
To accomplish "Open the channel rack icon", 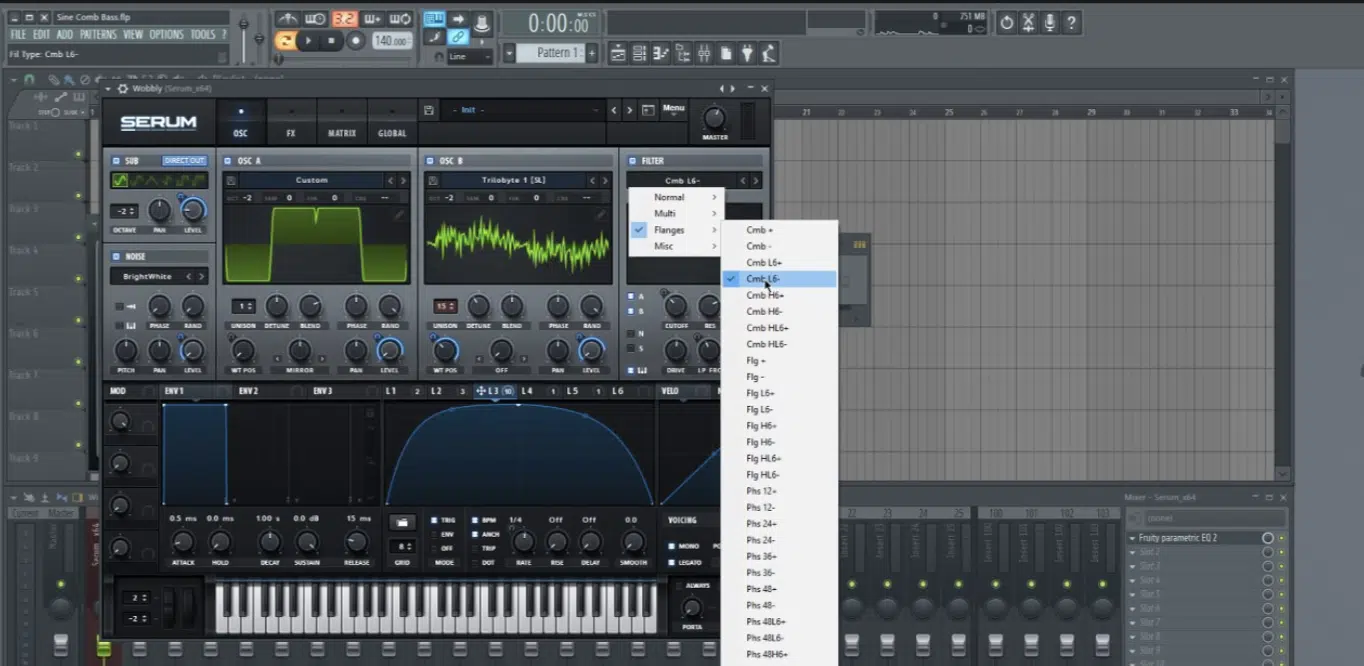I will [x=639, y=53].
